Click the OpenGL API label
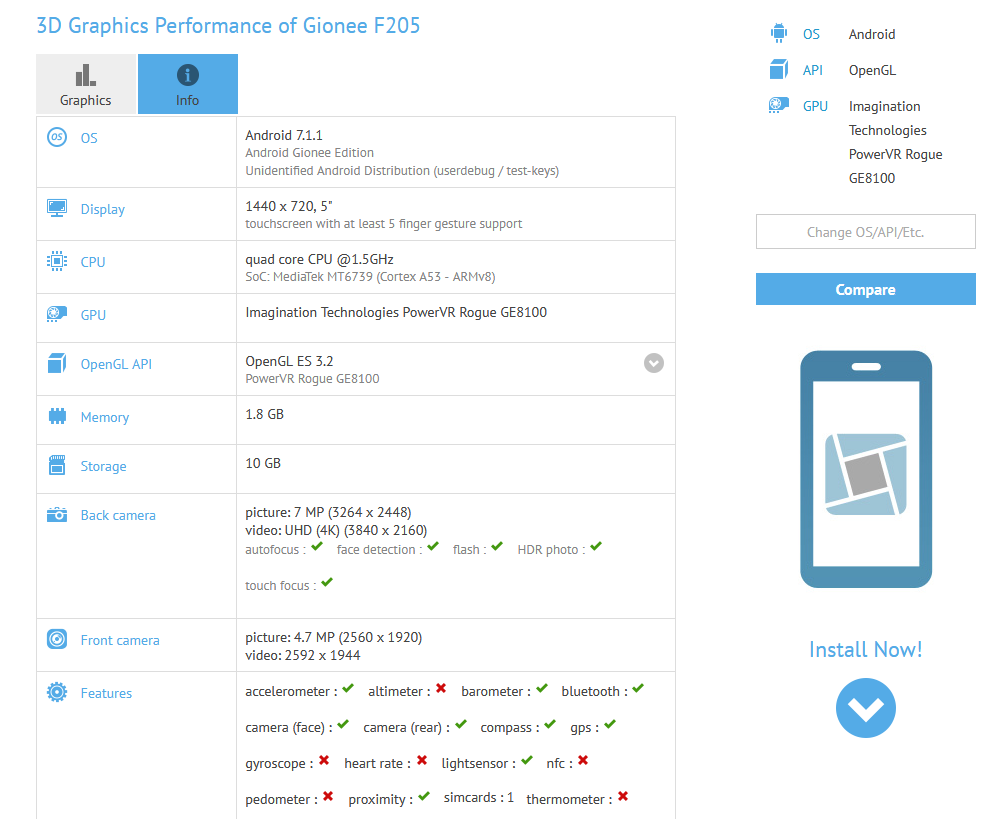The image size is (988, 819). 116,364
